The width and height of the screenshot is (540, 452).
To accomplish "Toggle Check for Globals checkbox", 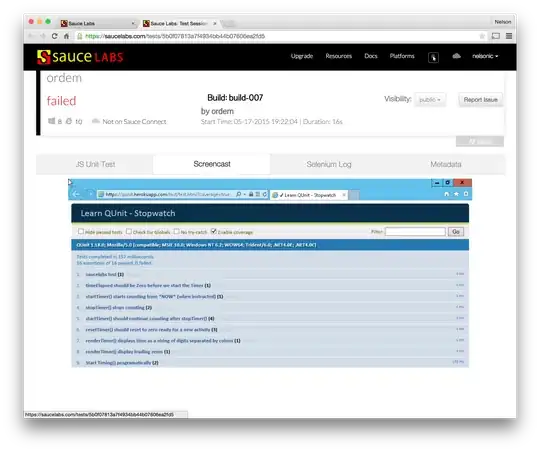I will click(x=129, y=231).
